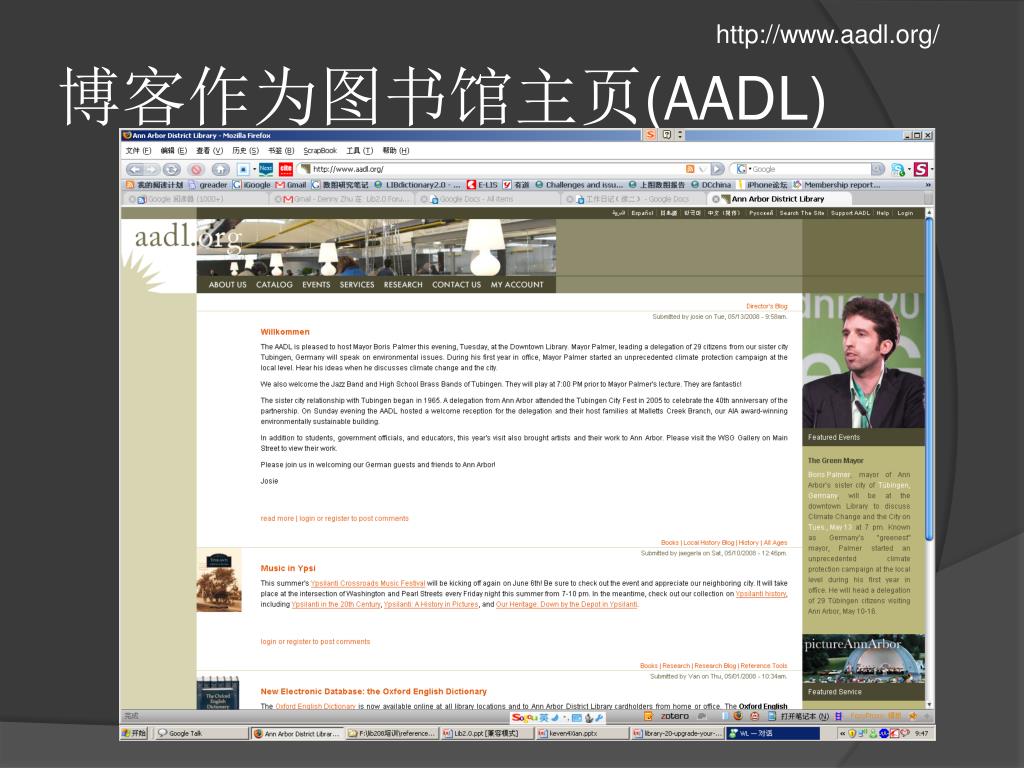Open F:\lib208 reference folder taskbar item
Viewport: 1024px width, 768px height.
(391, 733)
